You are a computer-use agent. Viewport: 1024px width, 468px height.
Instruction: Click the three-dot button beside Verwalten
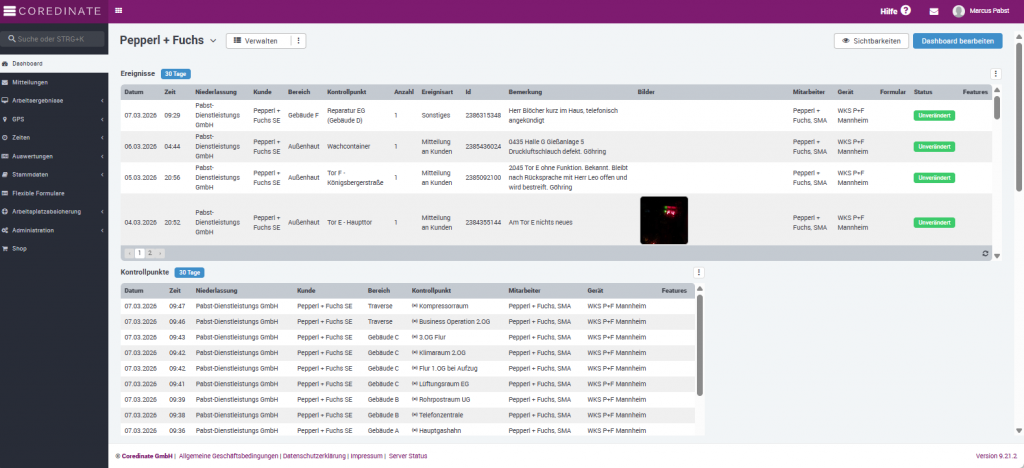(x=299, y=41)
